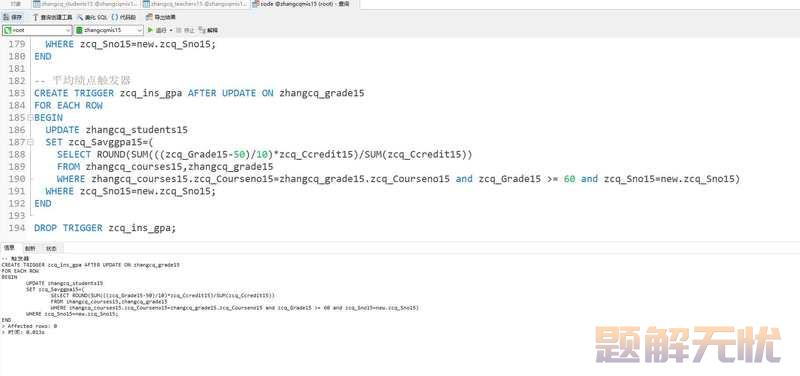Click line number 194 in the gutter
This screenshot has width=800, height=376.
pyautogui.click(x=17, y=228)
